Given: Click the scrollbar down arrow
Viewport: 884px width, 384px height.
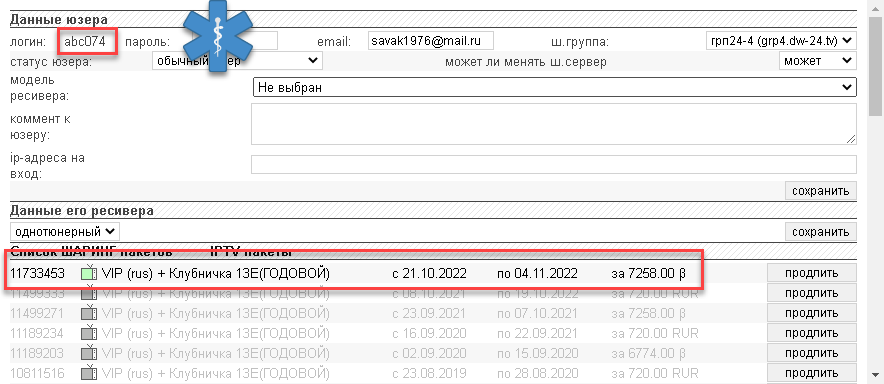Looking at the screenshot, I should click(876, 375).
